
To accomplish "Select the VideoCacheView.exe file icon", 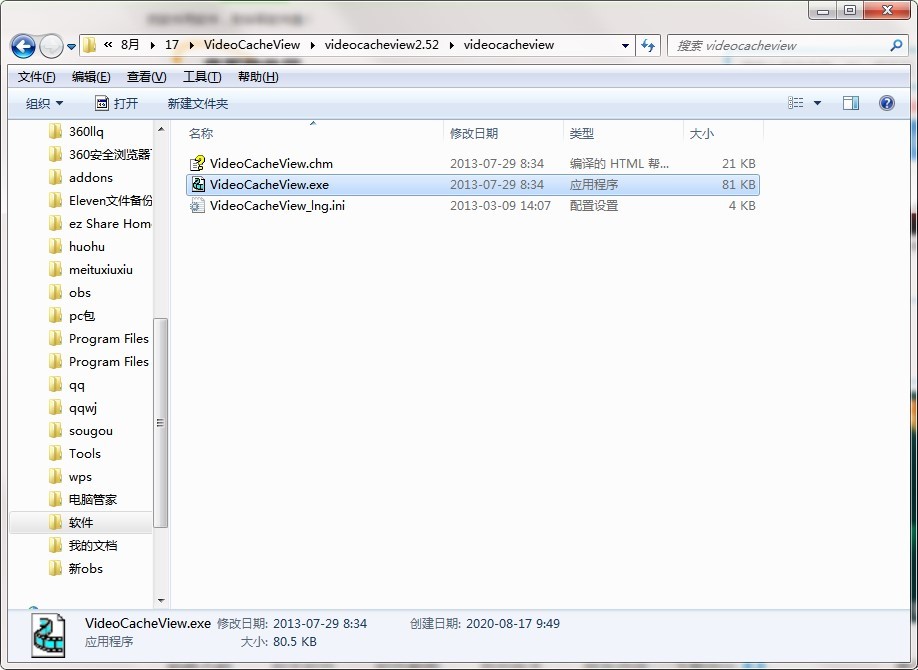I will click(x=198, y=184).
